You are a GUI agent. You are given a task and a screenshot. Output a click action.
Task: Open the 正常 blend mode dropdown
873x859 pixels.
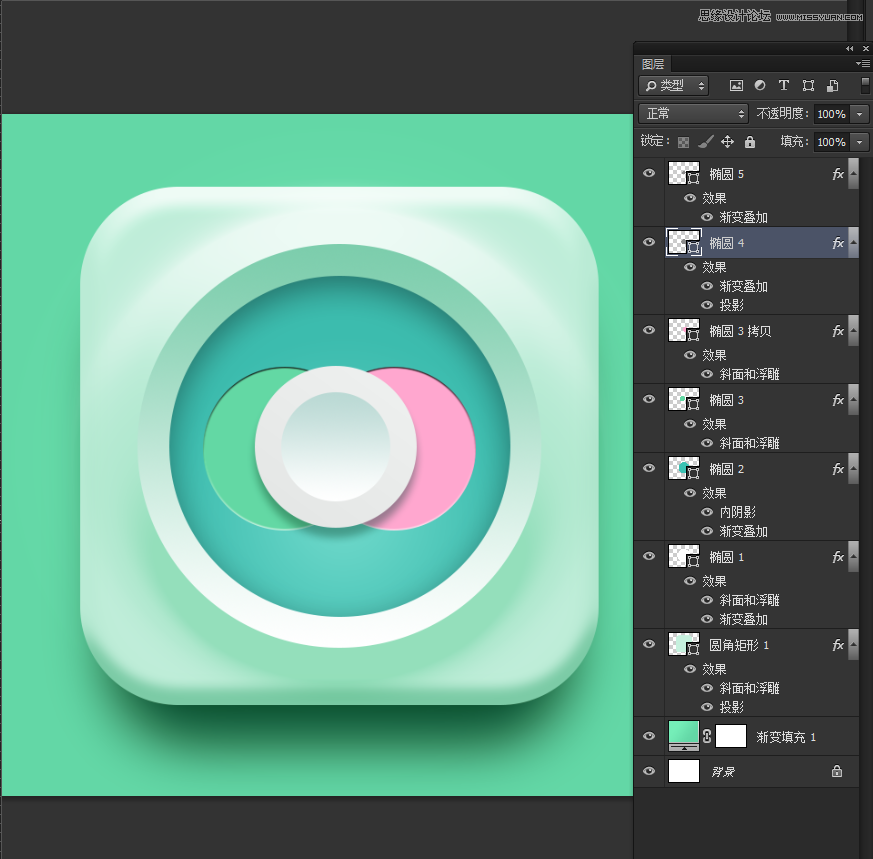tap(693, 114)
